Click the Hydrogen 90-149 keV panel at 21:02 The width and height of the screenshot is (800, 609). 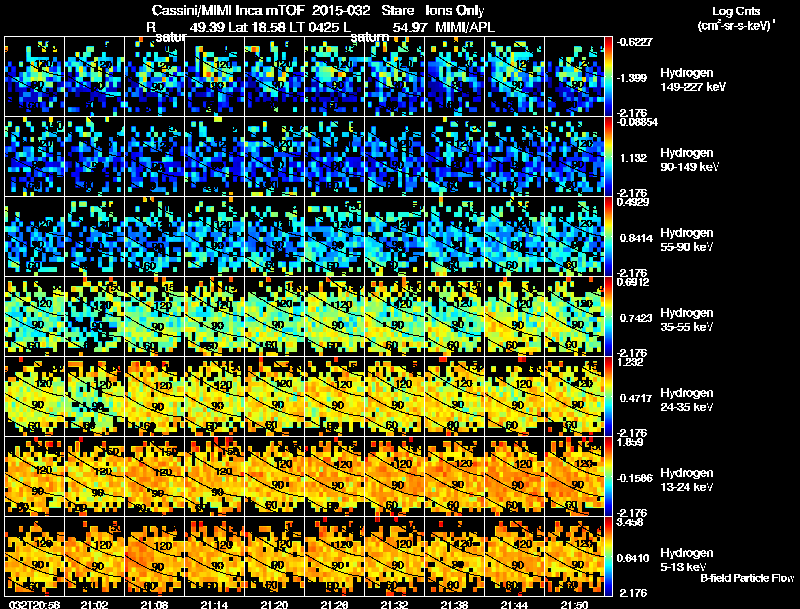94,156
